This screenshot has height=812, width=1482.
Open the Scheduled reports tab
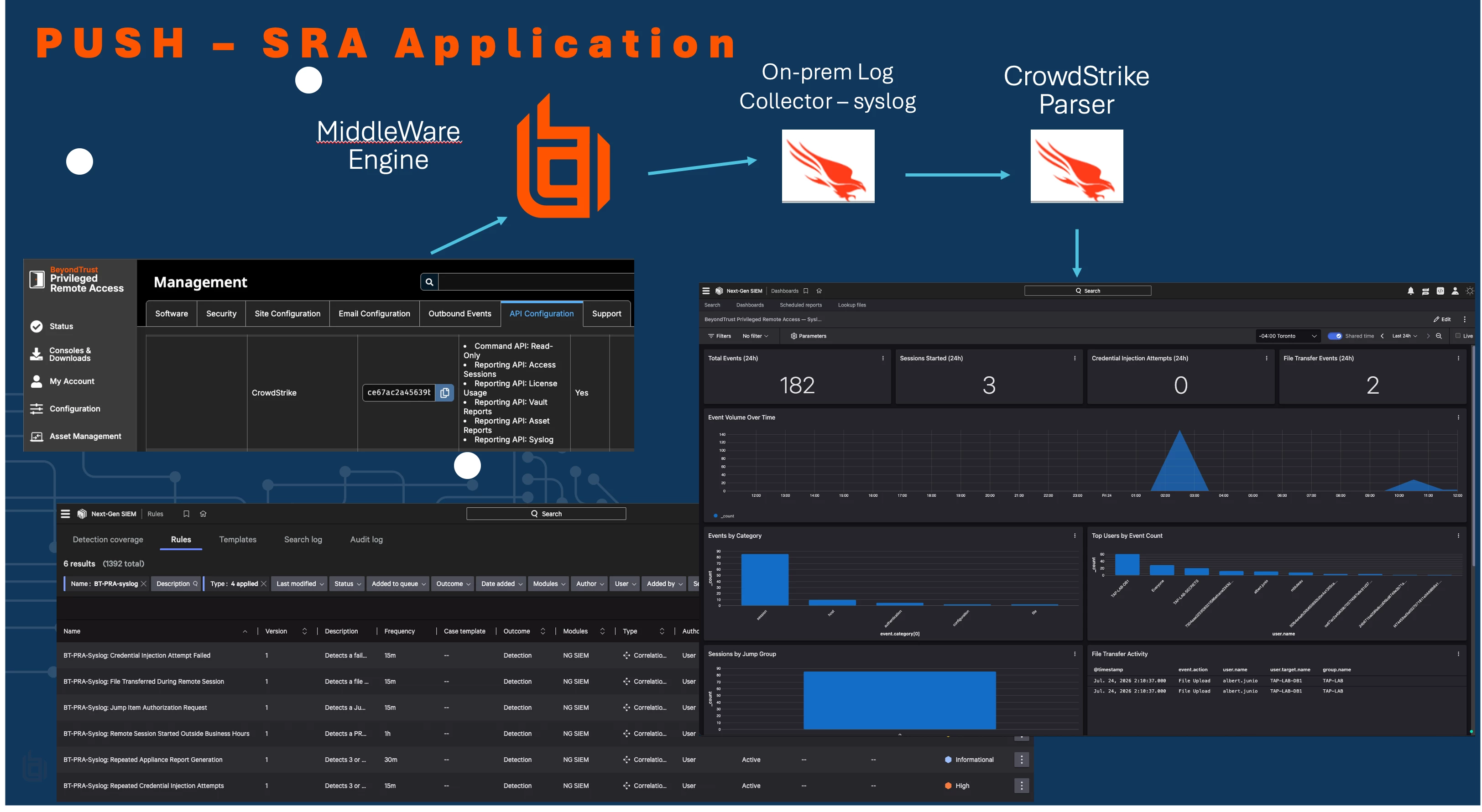click(801, 305)
